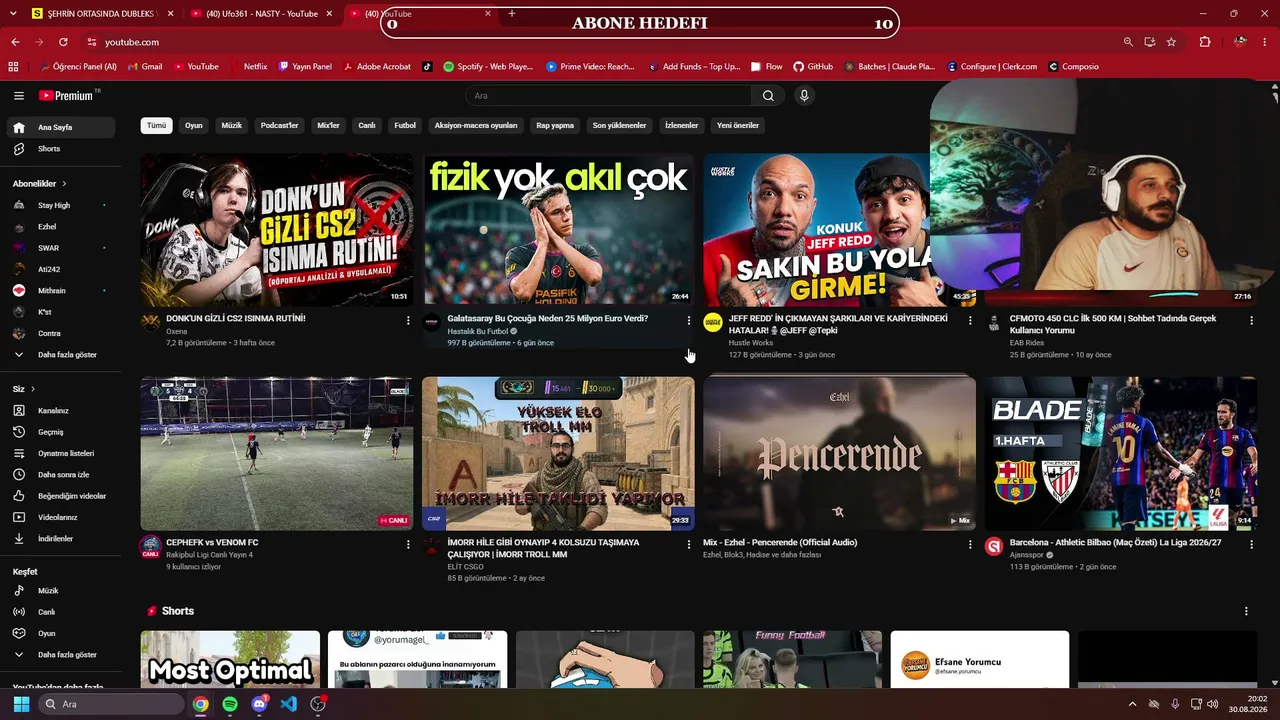Switch to the Ufo361 - NASTY browser tab

click(x=262, y=14)
